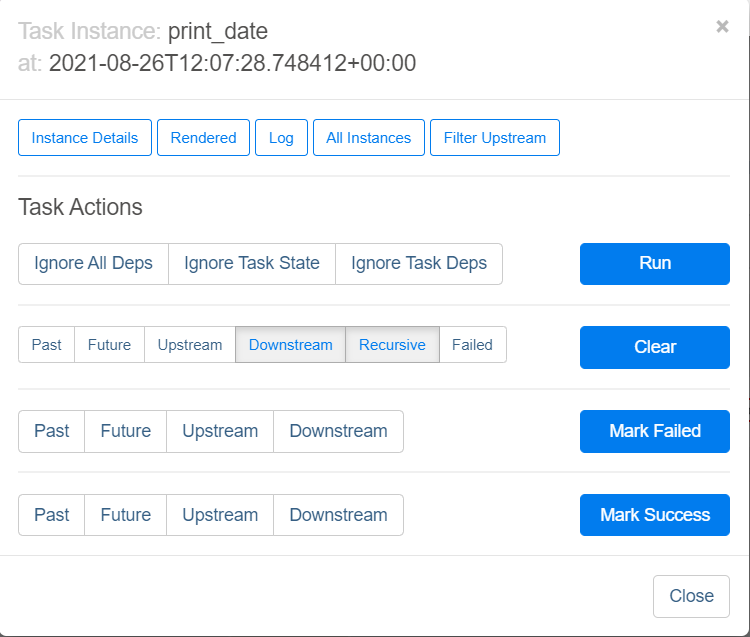Viewport: 750px width, 637px height.
Task: Toggle Past in the Clear row
Action: pyautogui.click(x=46, y=344)
